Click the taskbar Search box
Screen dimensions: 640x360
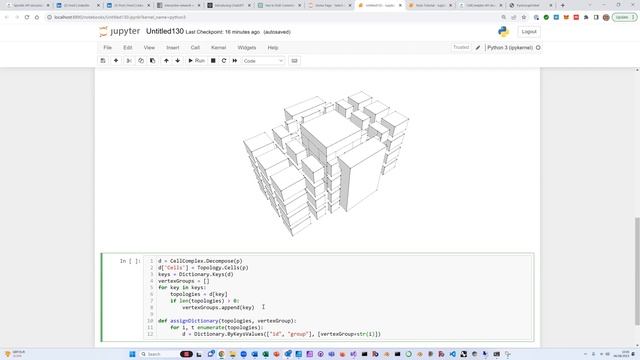pos(158,354)
